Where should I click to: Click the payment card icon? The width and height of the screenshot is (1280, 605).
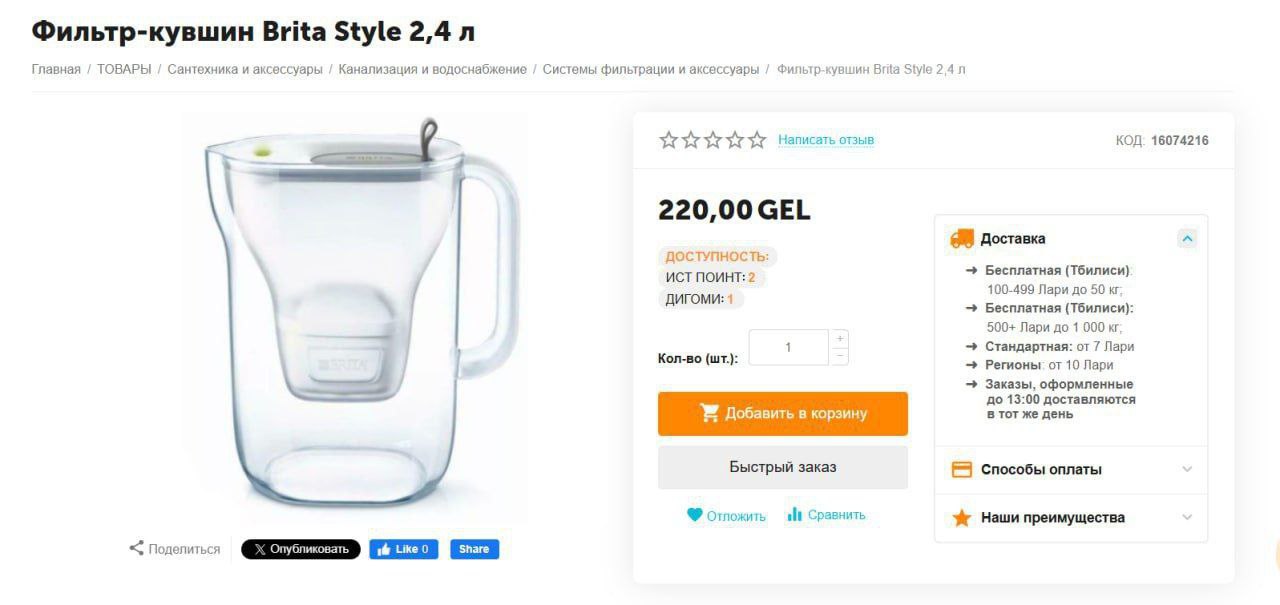click(x=962, y=469)
